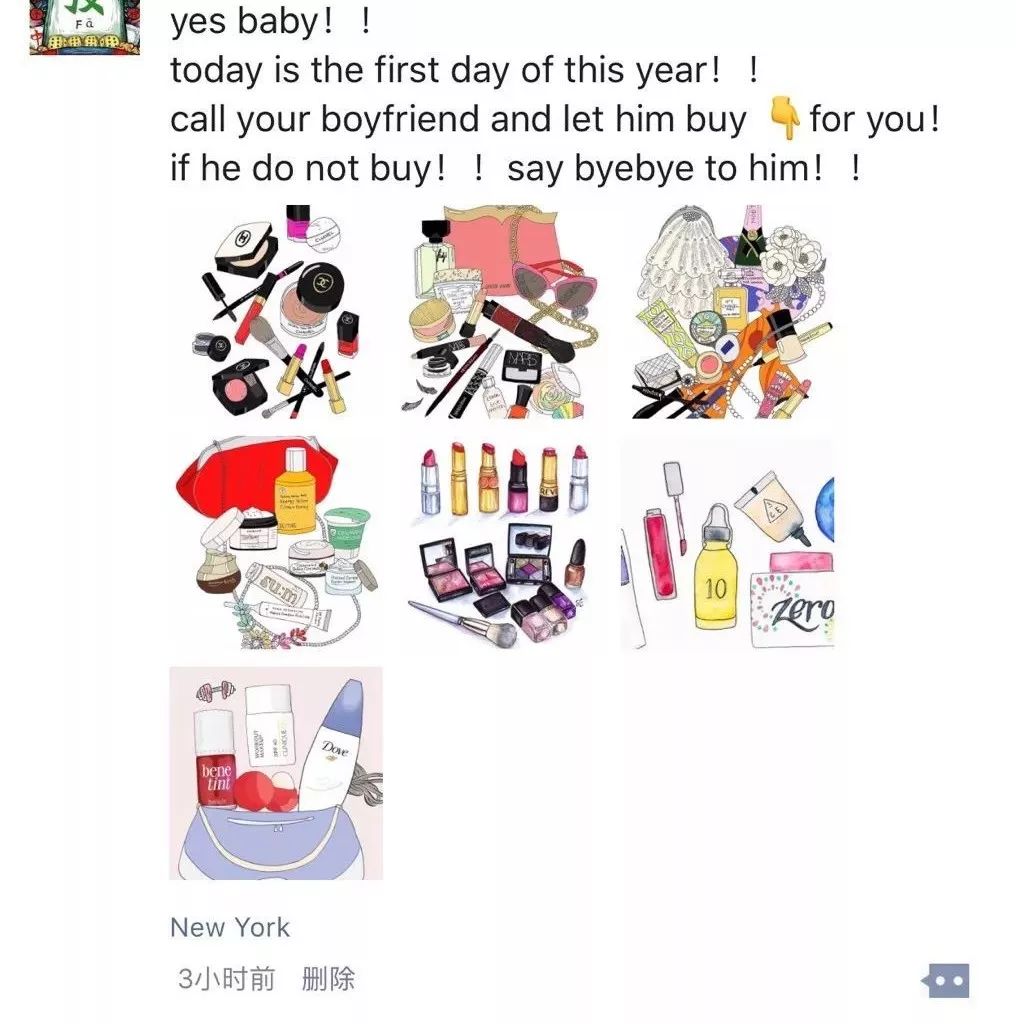Tap the 3小时前 timestamp
Screen dimensions: 1016x1024
227,979
